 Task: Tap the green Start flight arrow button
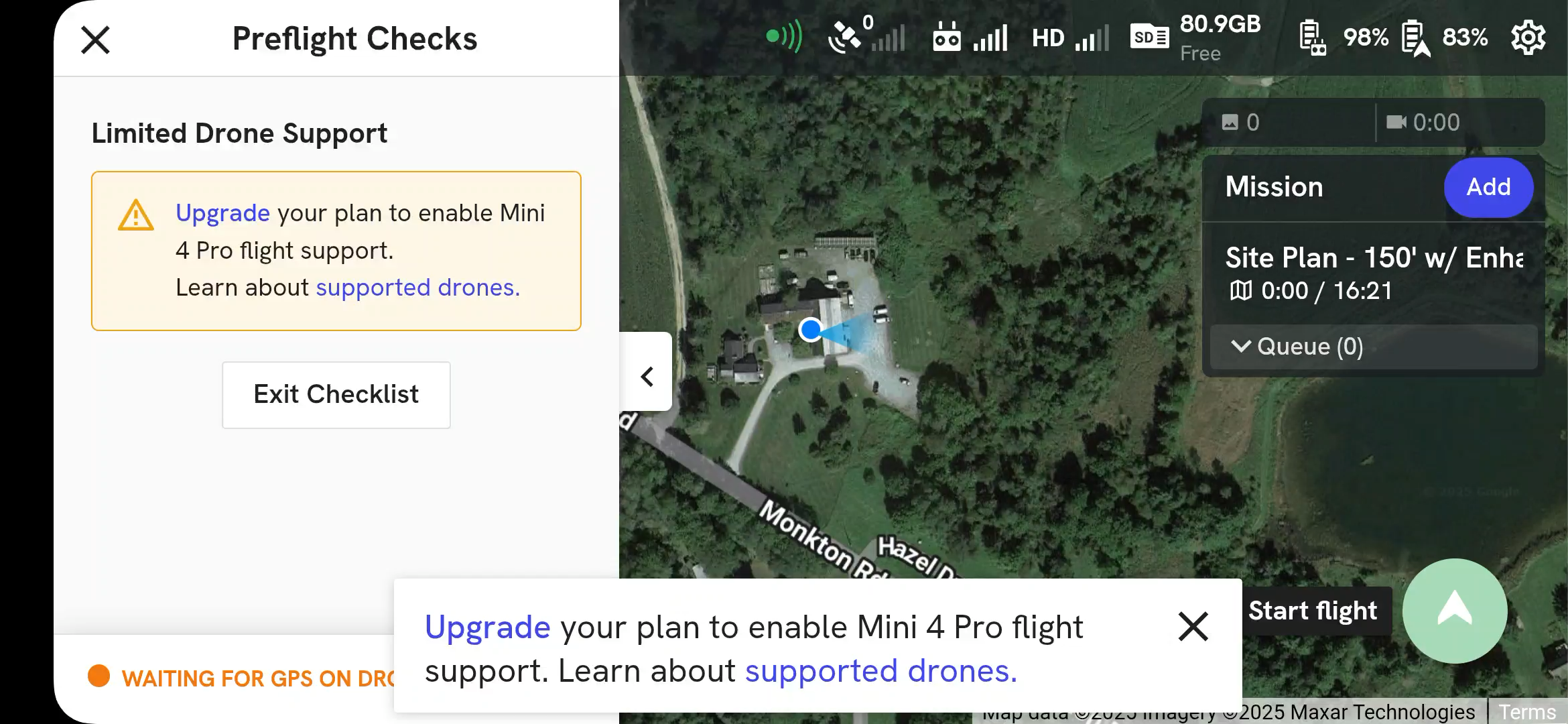[x=1455, y=611]
